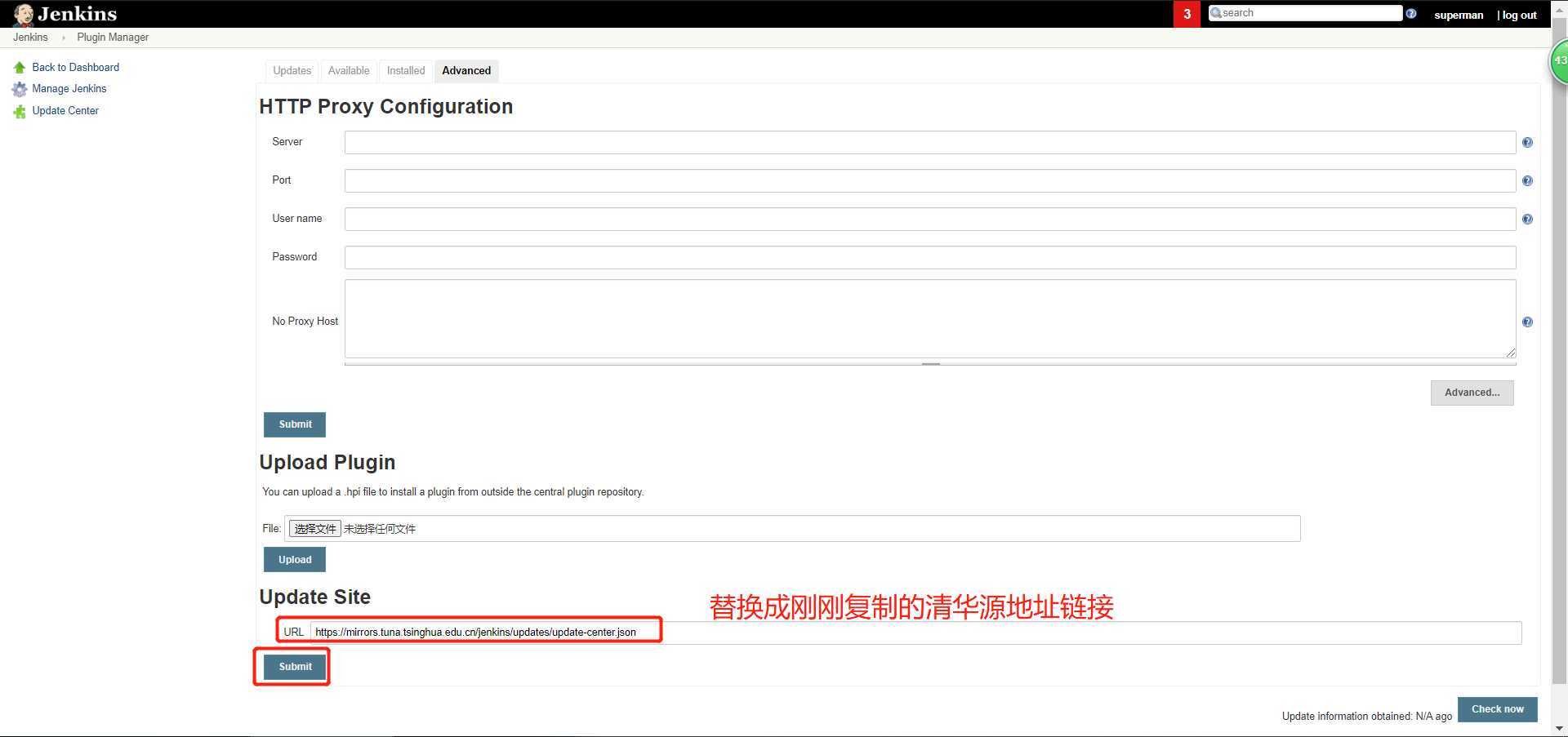Screen dimensions: 1568x737
Task: Submit the HTTP Proxy Configuration form
Action: click(295, 424)
